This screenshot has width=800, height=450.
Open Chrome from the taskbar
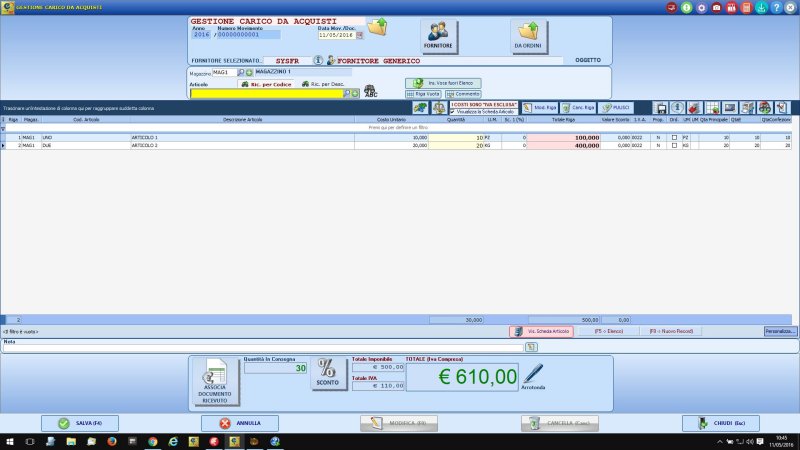point(153,441)
